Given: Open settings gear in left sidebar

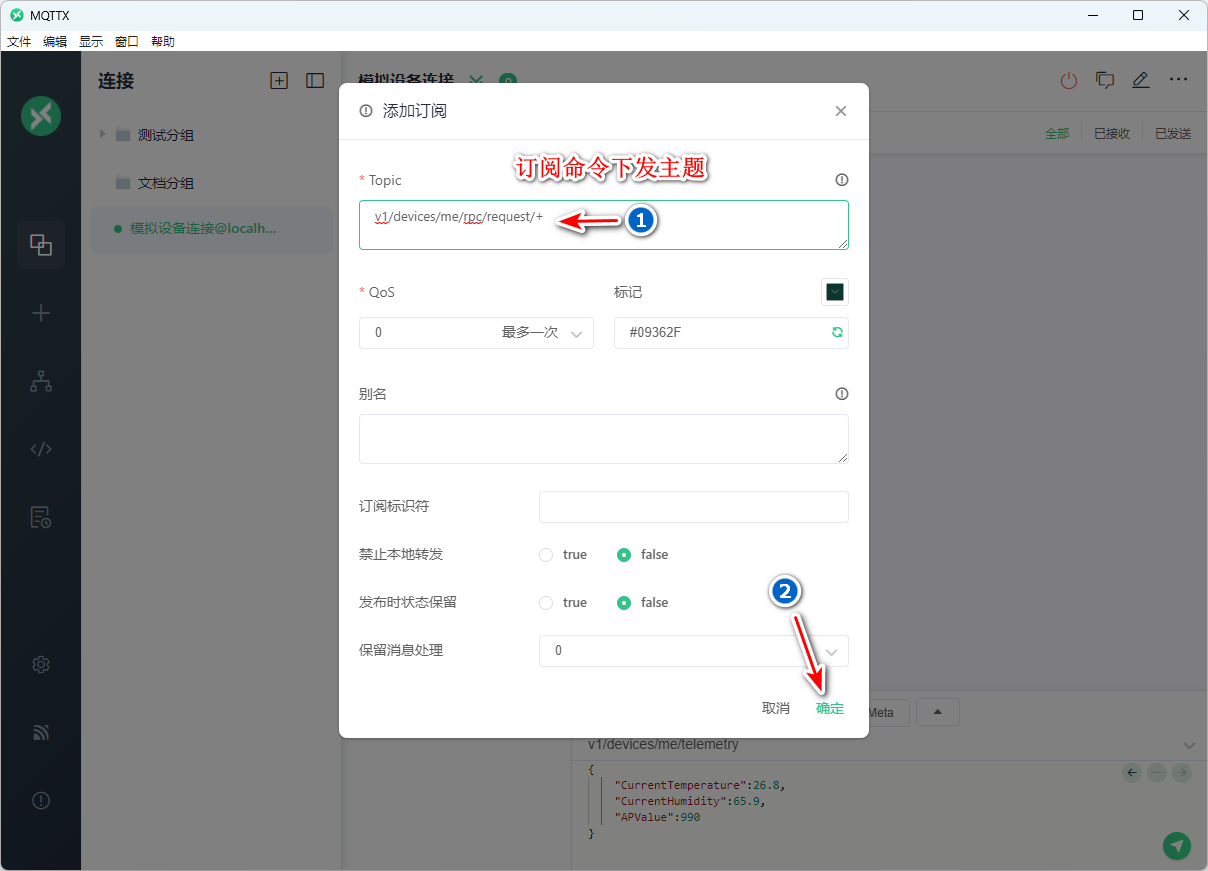Looking at the screenshot, I should tap(41, 665).
